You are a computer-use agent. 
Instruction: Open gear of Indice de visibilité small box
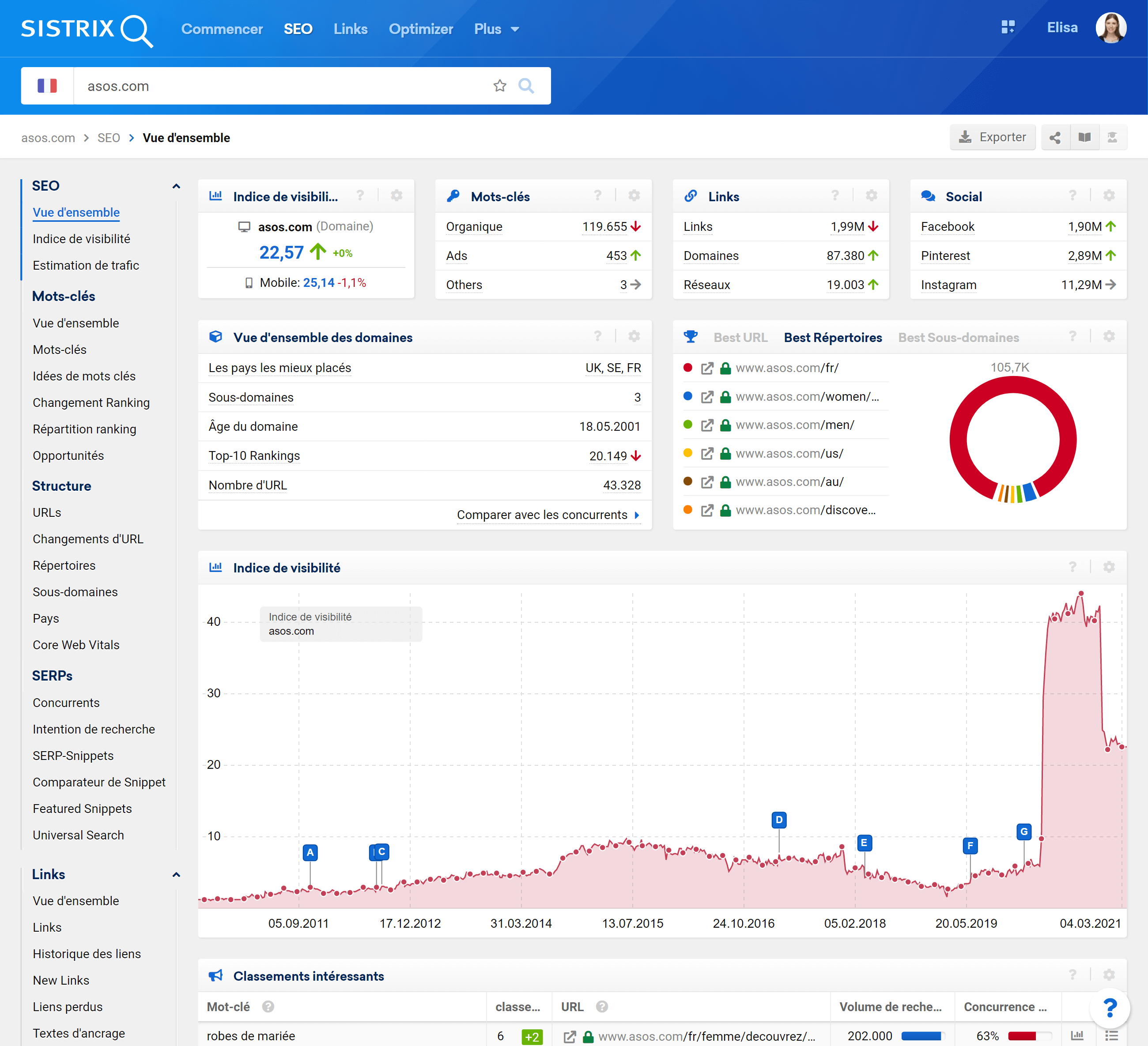coord(397,196)
